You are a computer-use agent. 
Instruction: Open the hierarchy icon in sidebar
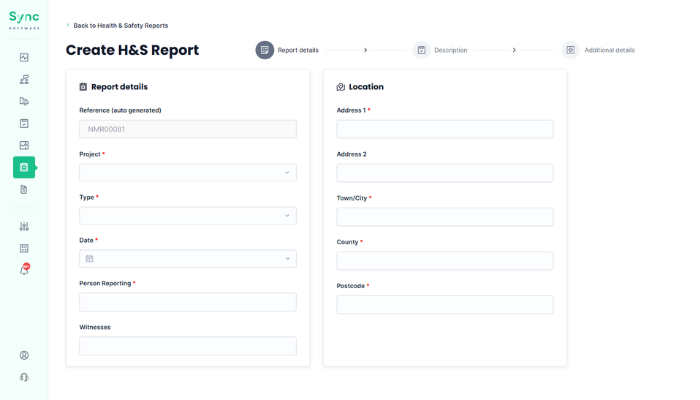click(24, 79)
